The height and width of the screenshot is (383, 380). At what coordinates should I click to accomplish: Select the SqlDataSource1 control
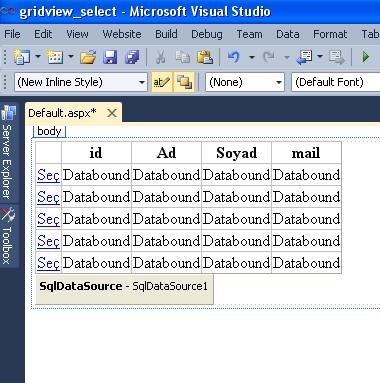(124, 289)
